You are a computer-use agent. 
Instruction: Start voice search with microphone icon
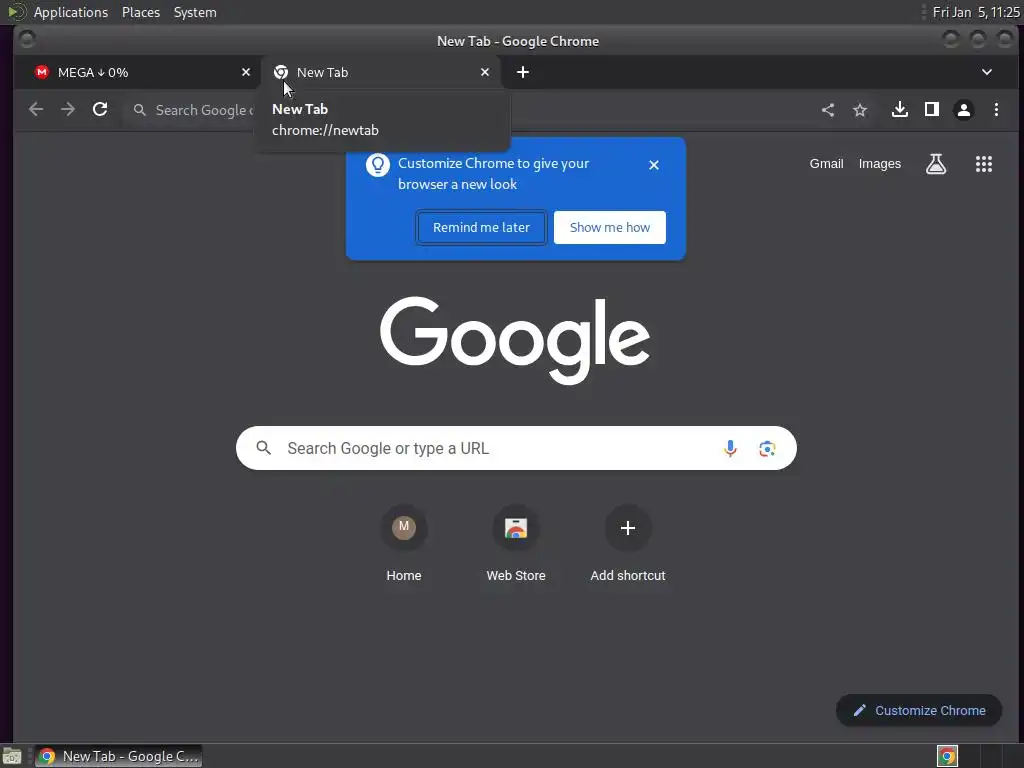pos(730,448)
